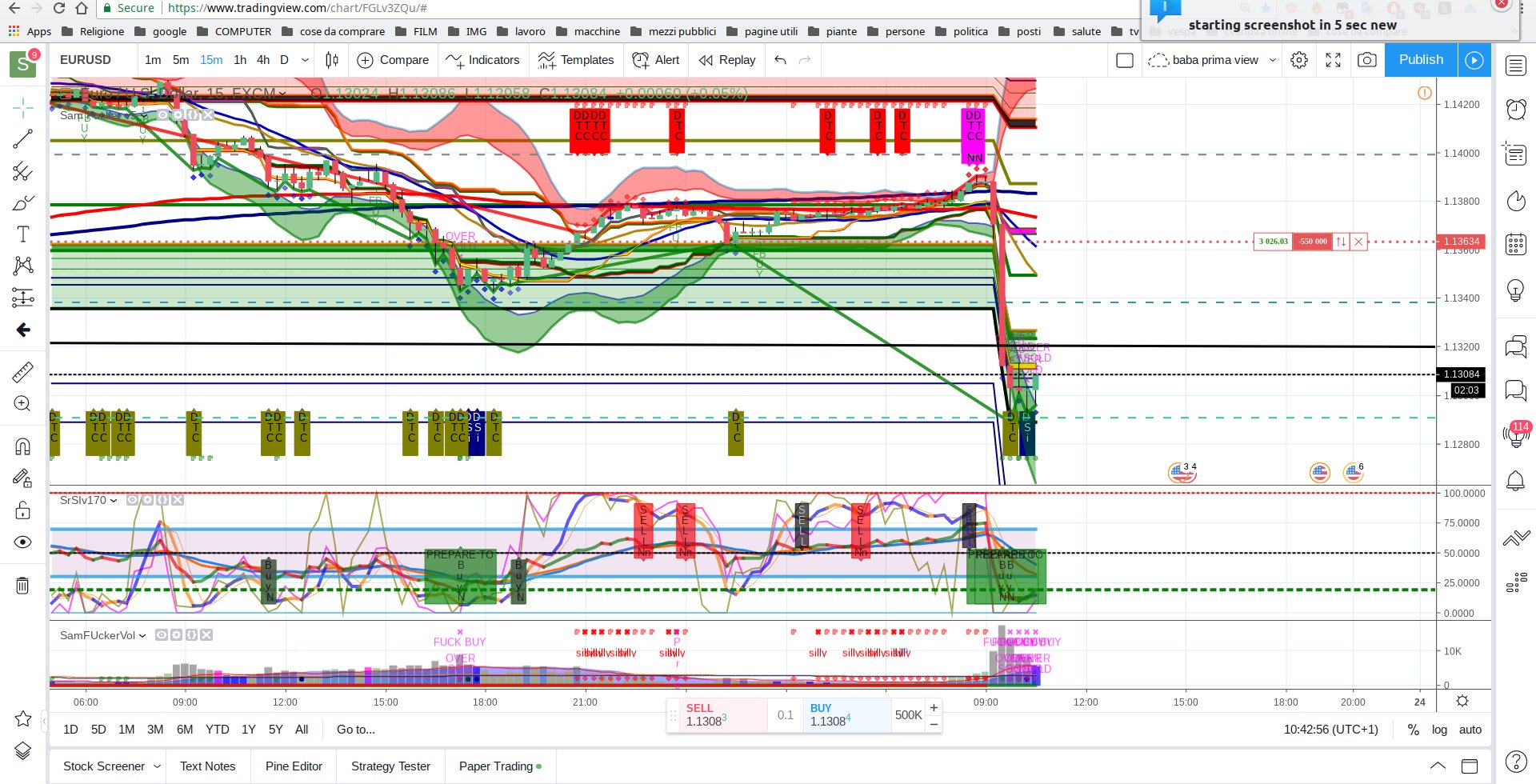Undo the last chart action

(x=781, y=60)
